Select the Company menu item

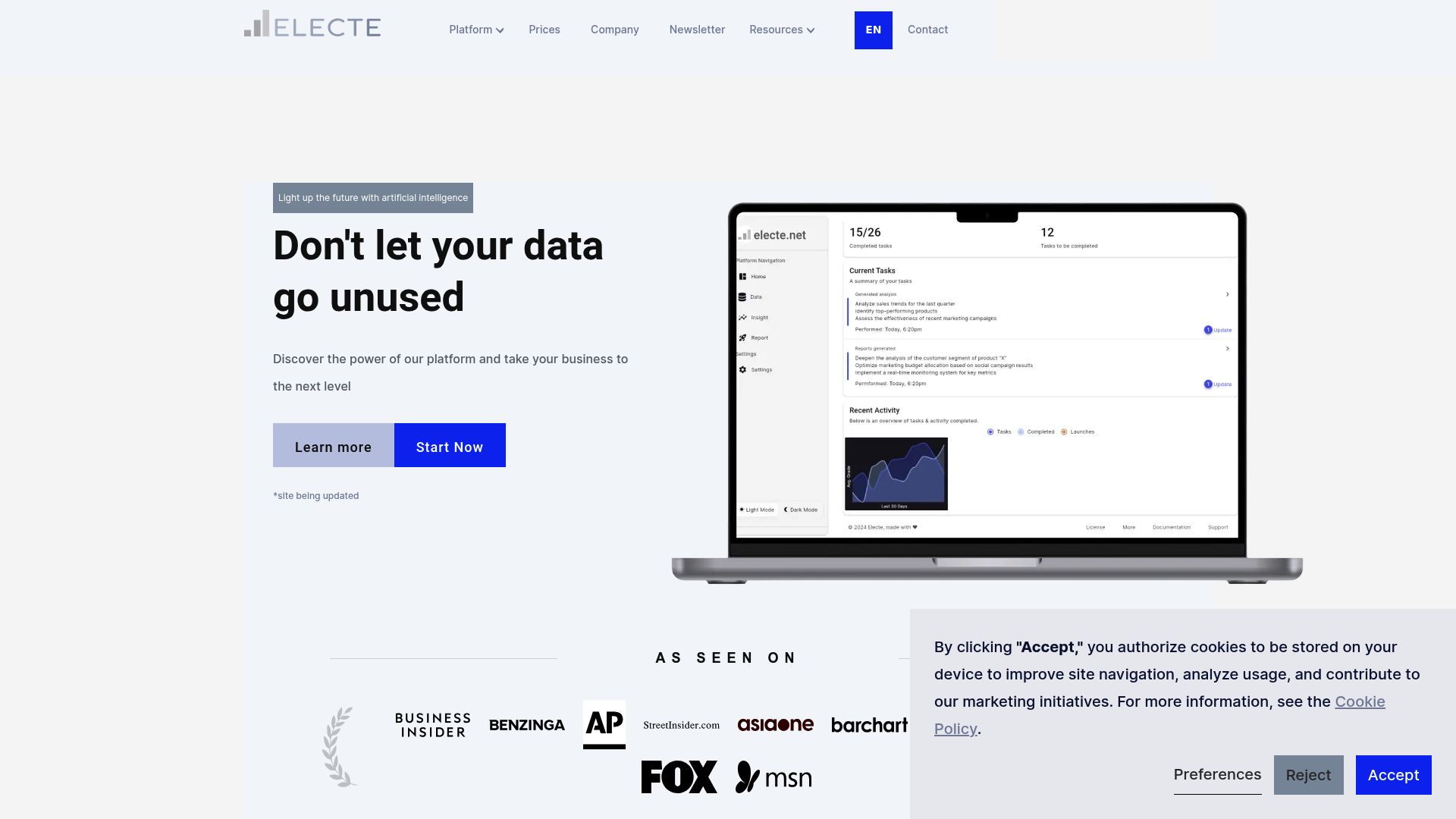615,29
